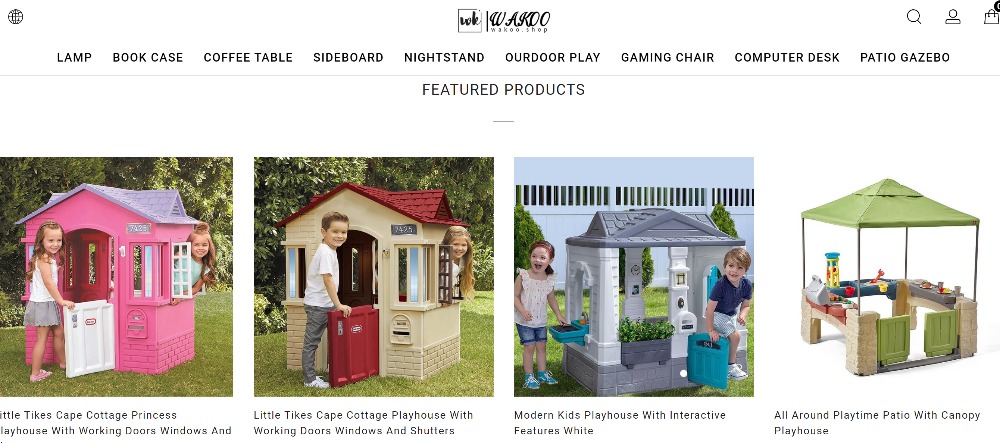Image resolution: width=1000 pixels, height=443 pixels.
Task: Click the tan Cape Cottage playhouse image
Action: click(x=374, y=277)
